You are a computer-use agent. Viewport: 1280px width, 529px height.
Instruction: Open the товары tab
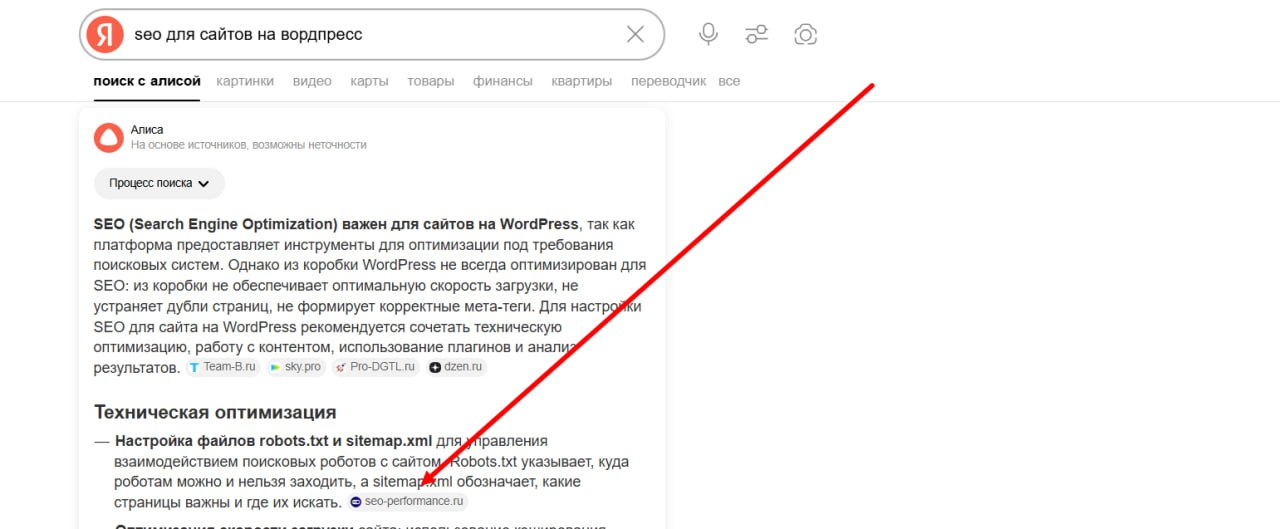click(431, 81)
